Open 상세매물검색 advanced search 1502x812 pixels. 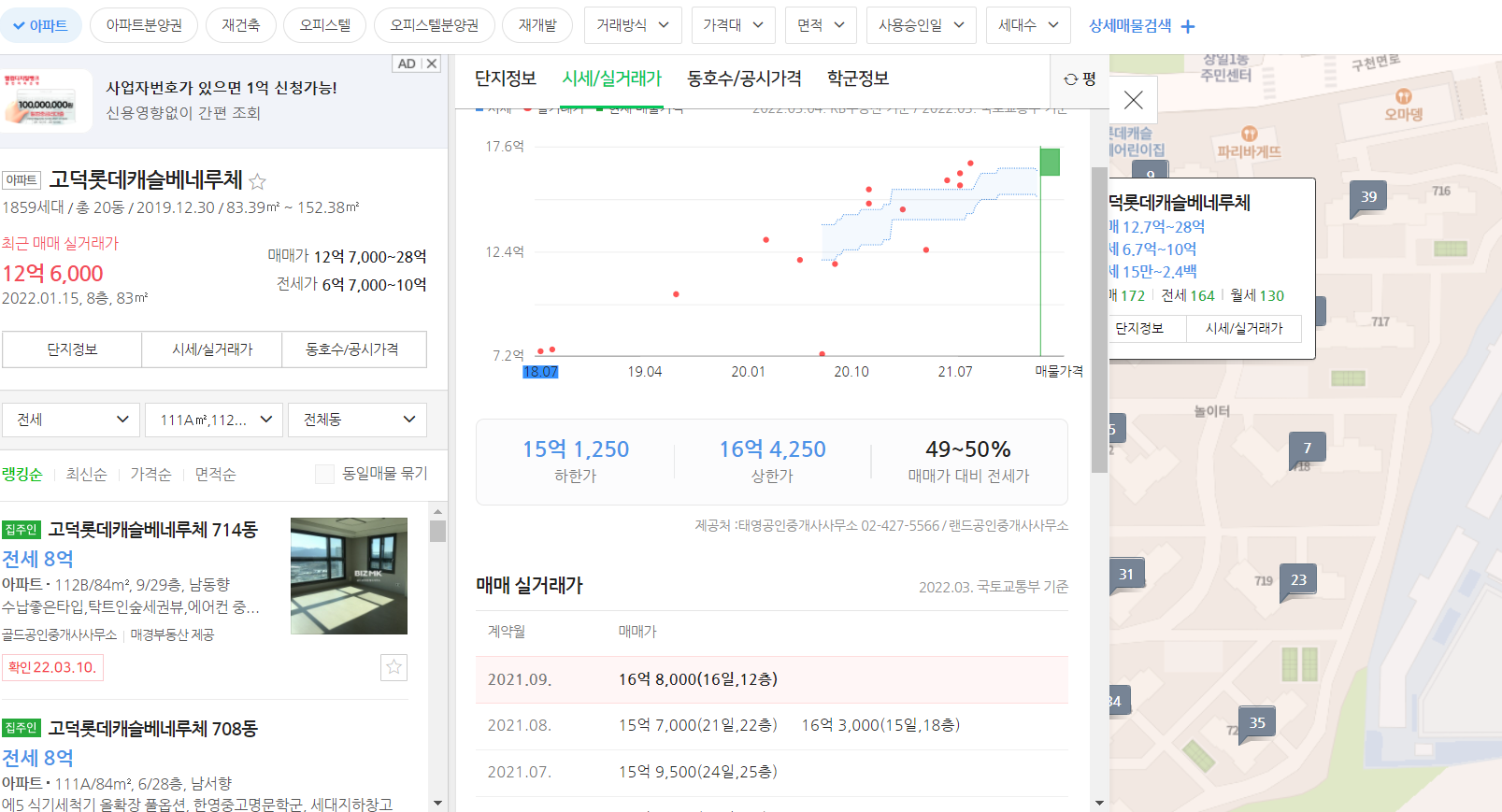[1142, 26]
